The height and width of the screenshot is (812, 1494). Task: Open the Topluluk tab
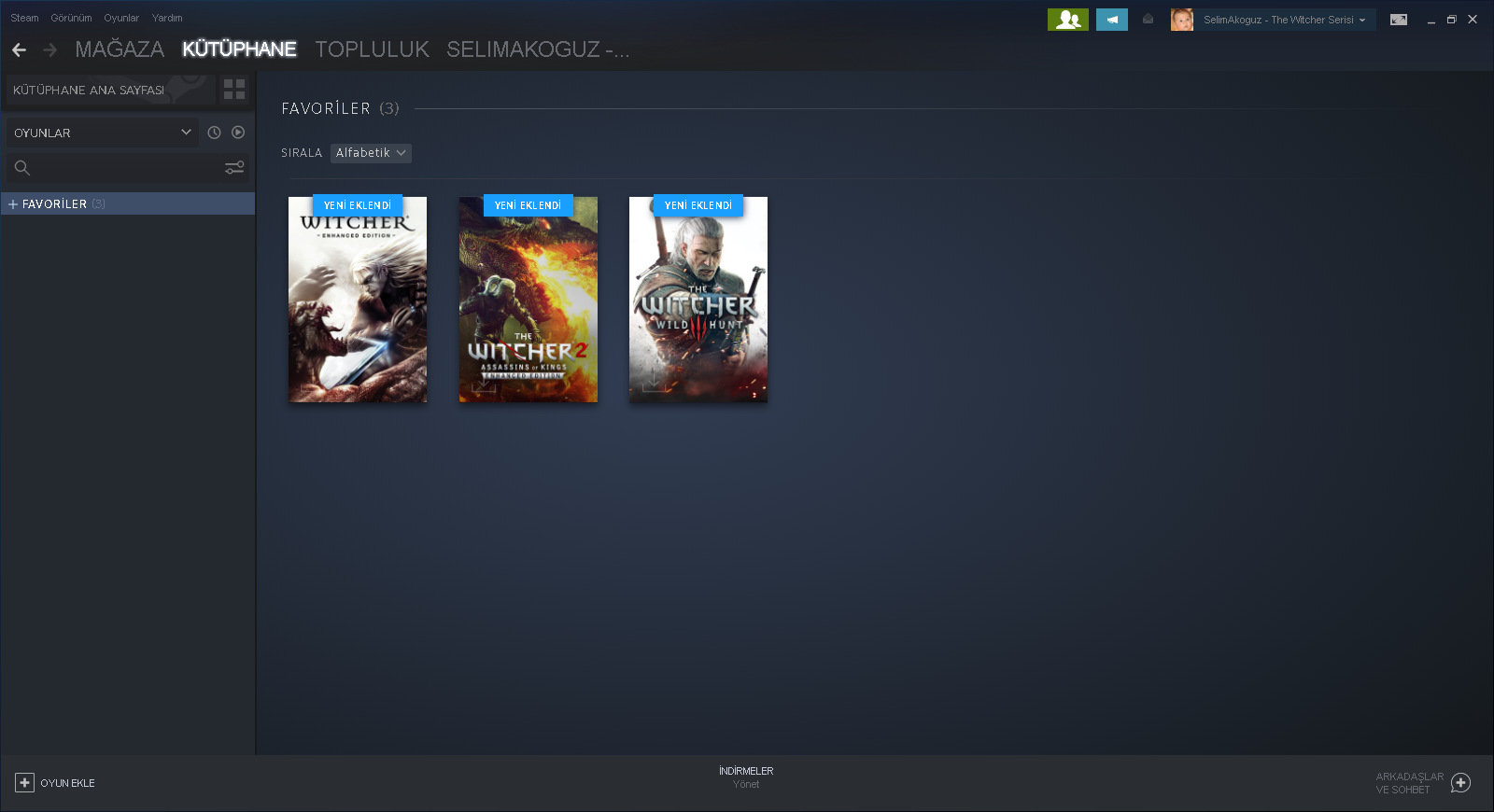pos(372,49)
